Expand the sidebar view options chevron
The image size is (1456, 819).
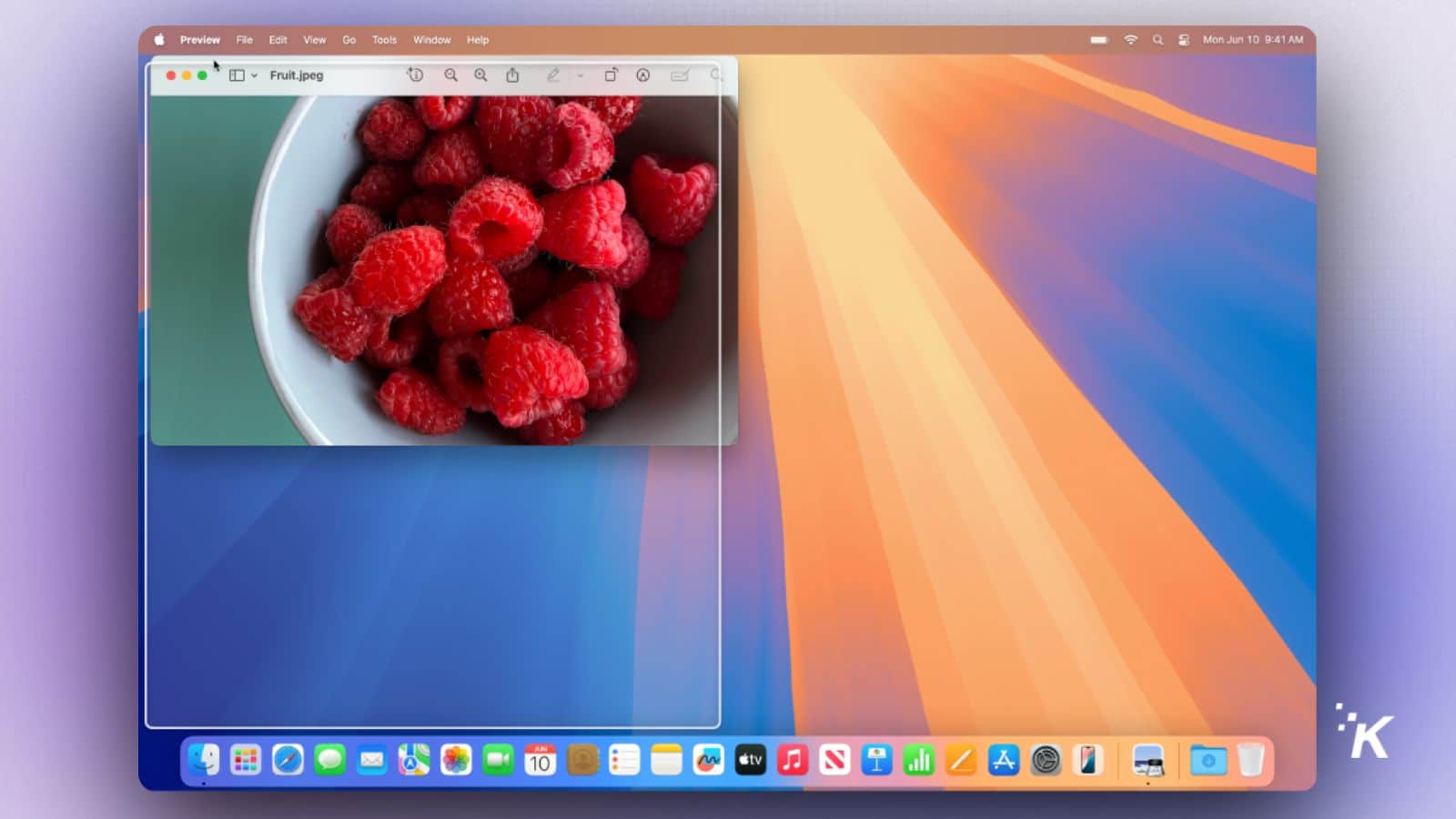pos(255,76)
